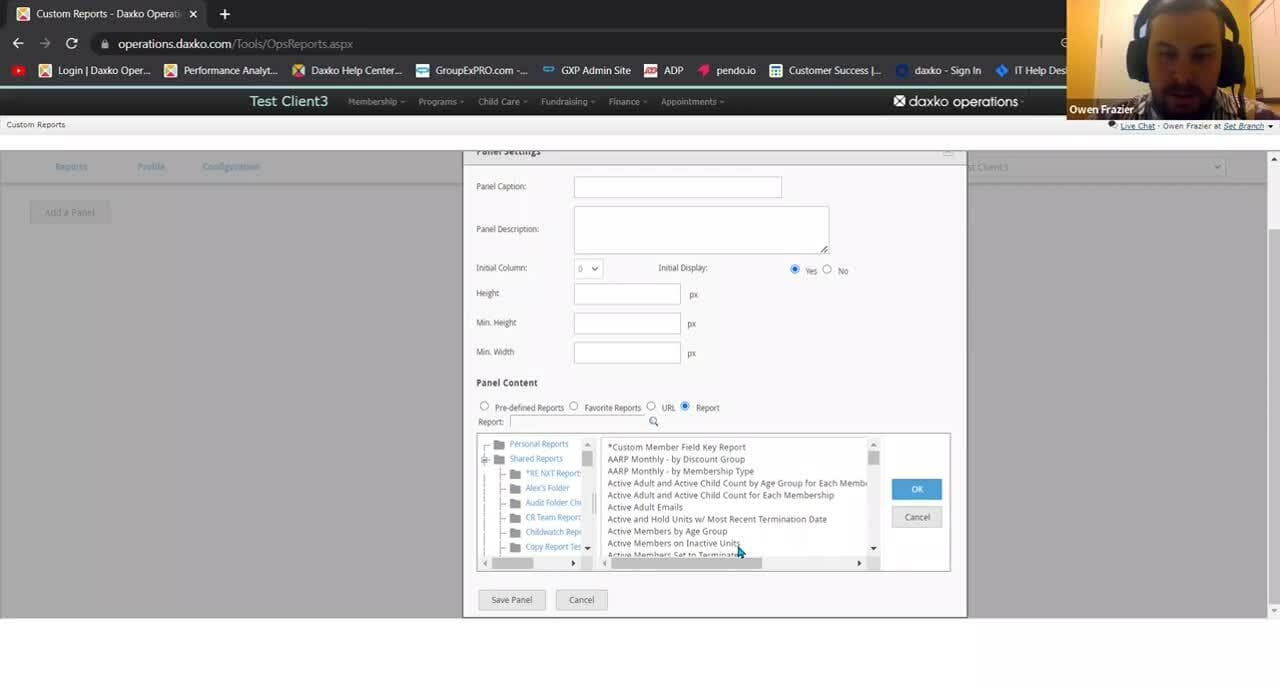1280x687 pixels.
Task: Open the Membership menu
Action: point(375,101)
